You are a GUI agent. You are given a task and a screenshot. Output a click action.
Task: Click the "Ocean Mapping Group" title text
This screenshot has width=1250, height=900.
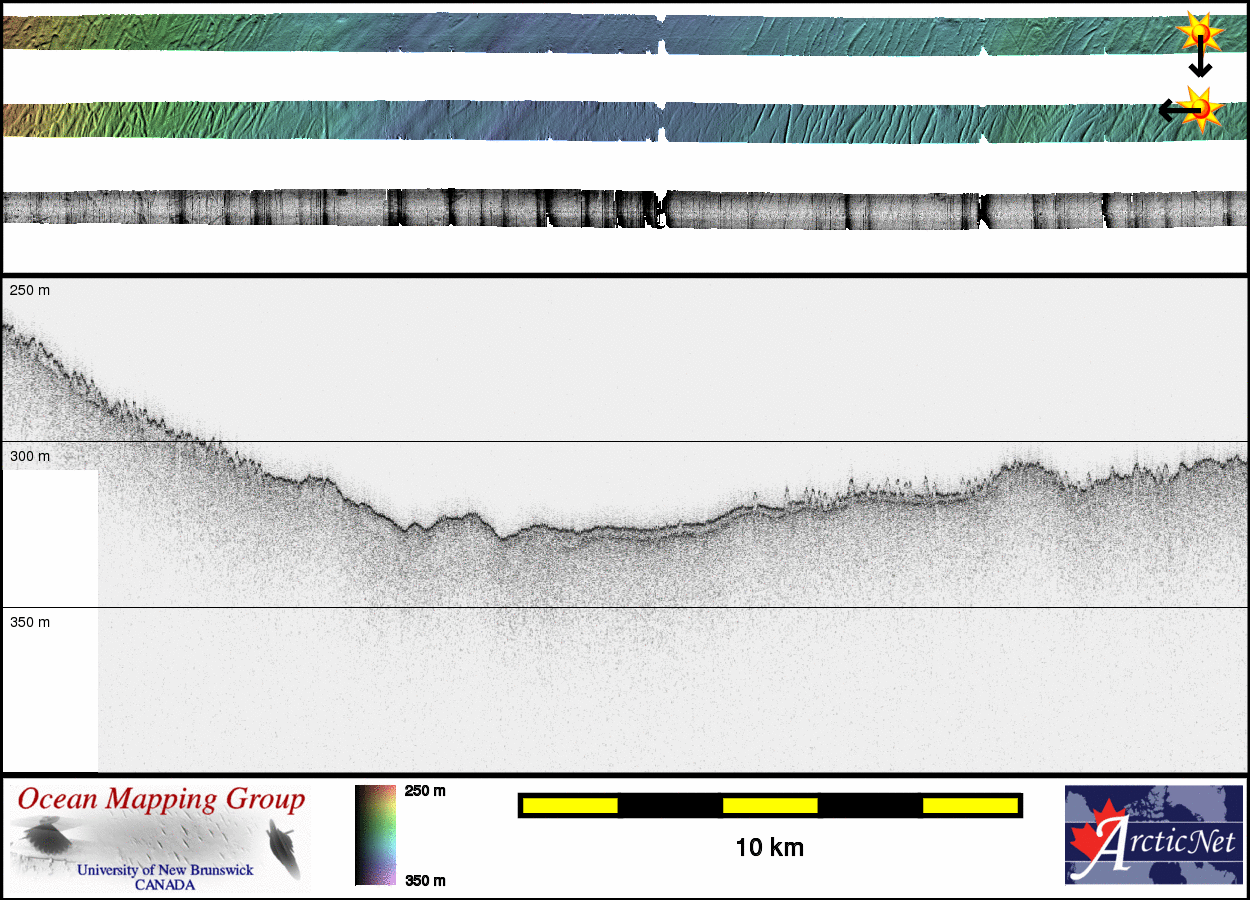click(161, 799)
